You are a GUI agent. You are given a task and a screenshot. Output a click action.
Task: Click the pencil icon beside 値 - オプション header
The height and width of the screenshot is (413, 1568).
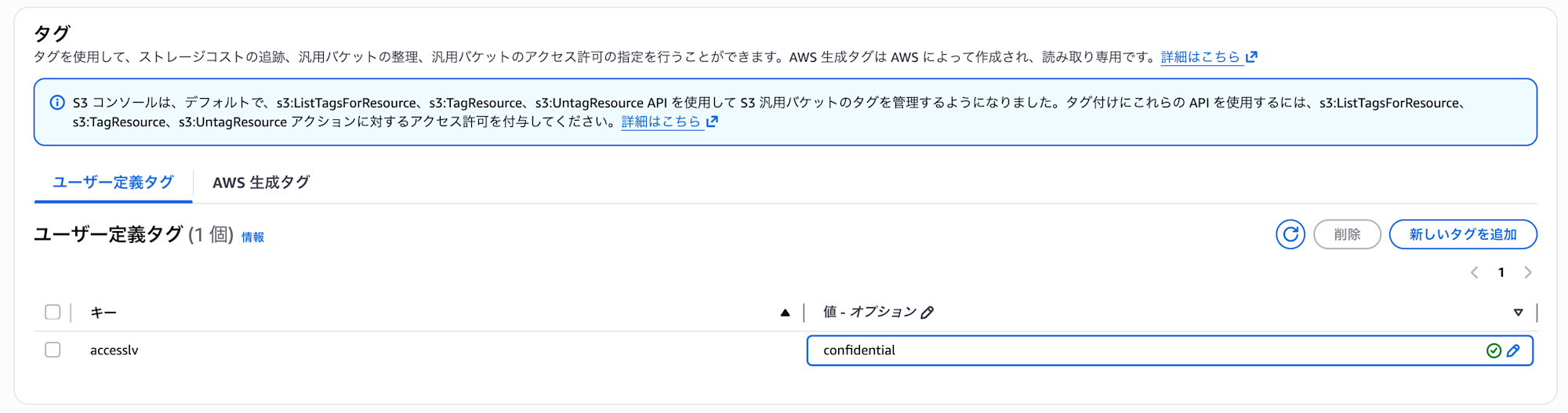(x=927, y=313)
